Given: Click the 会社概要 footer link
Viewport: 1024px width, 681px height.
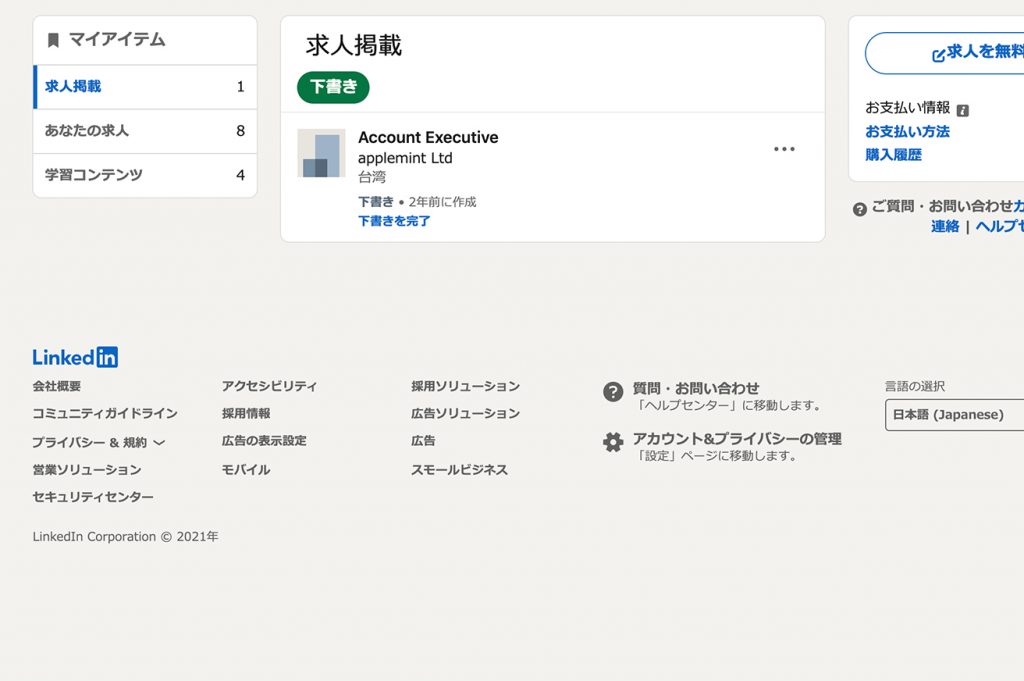Looking at the screenshot, I should [x=57, y=386].
